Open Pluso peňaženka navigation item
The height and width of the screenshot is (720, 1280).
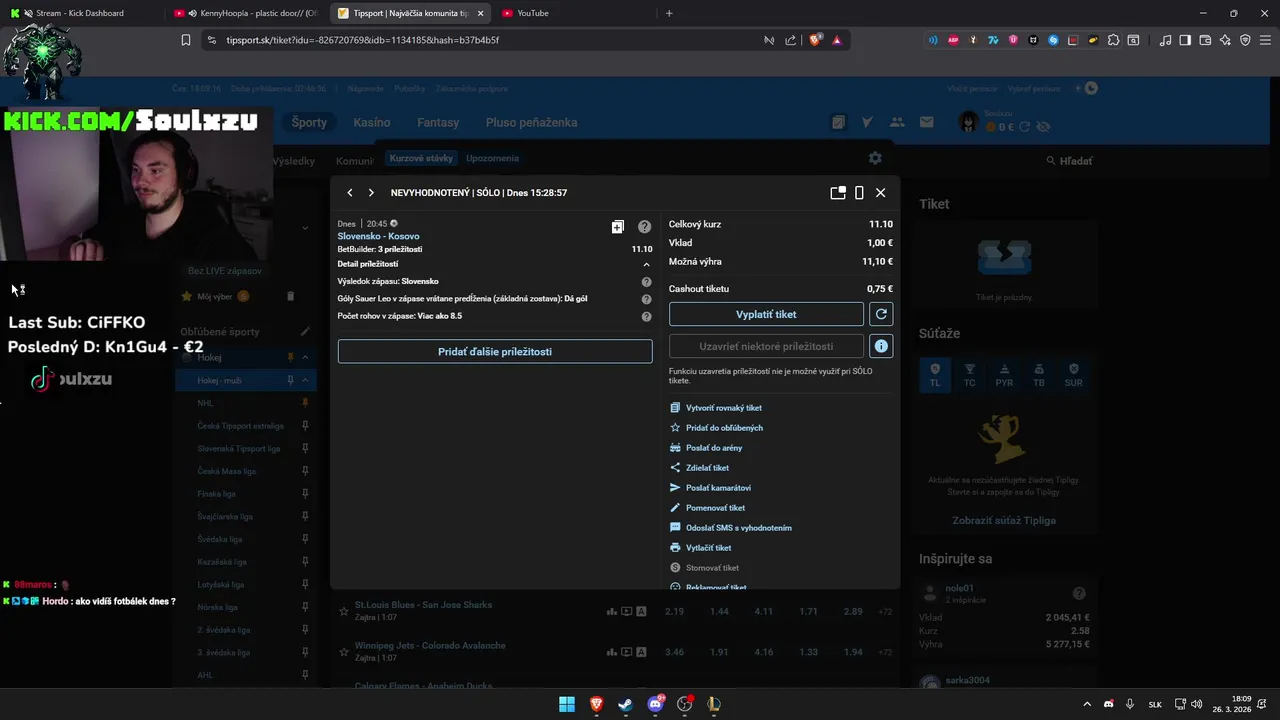pos(531,122)
